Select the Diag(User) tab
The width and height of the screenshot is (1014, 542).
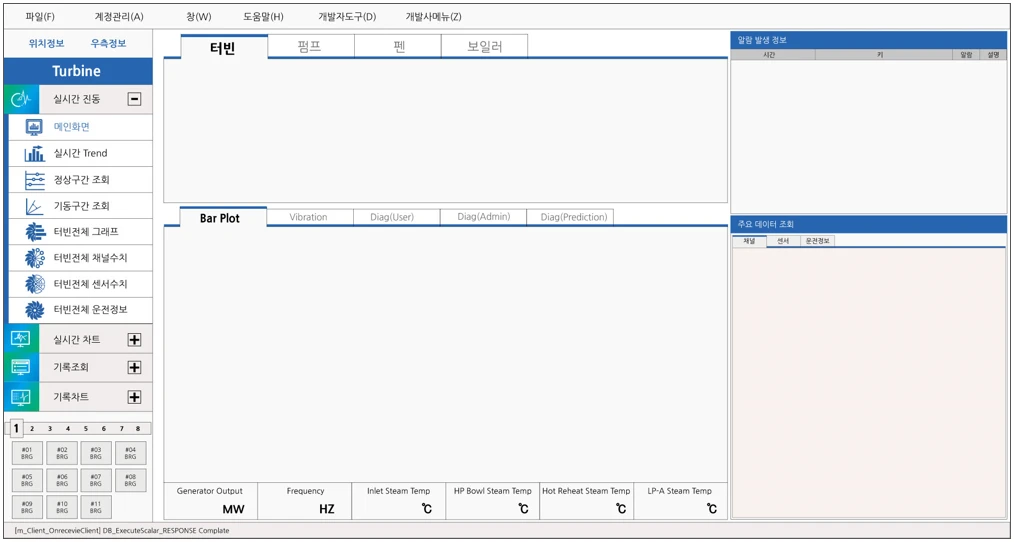pos(396,217)
